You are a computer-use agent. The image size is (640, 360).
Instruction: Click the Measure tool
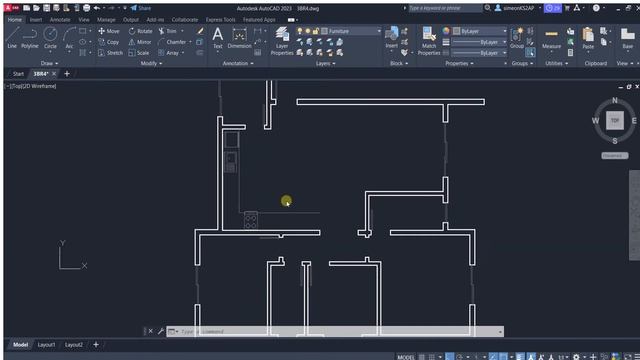pos(551,38)
